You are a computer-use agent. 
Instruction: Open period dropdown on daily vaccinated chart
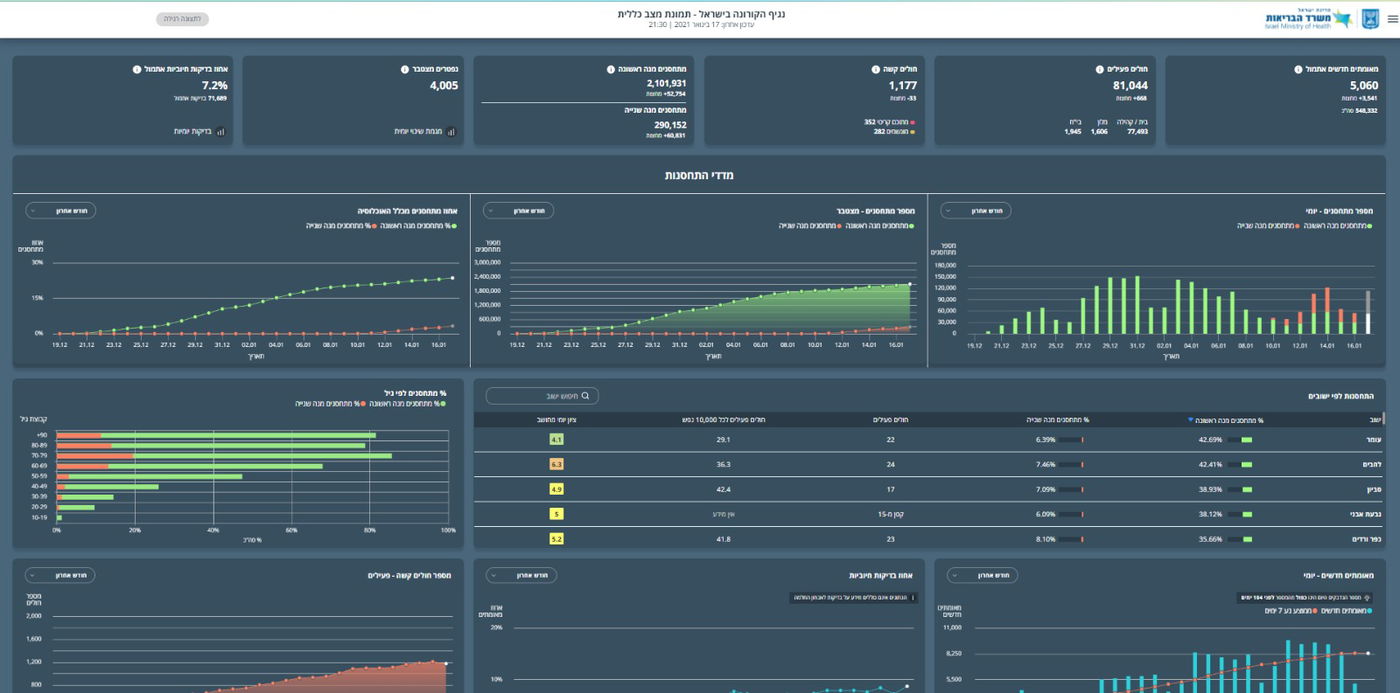[976, 211]
